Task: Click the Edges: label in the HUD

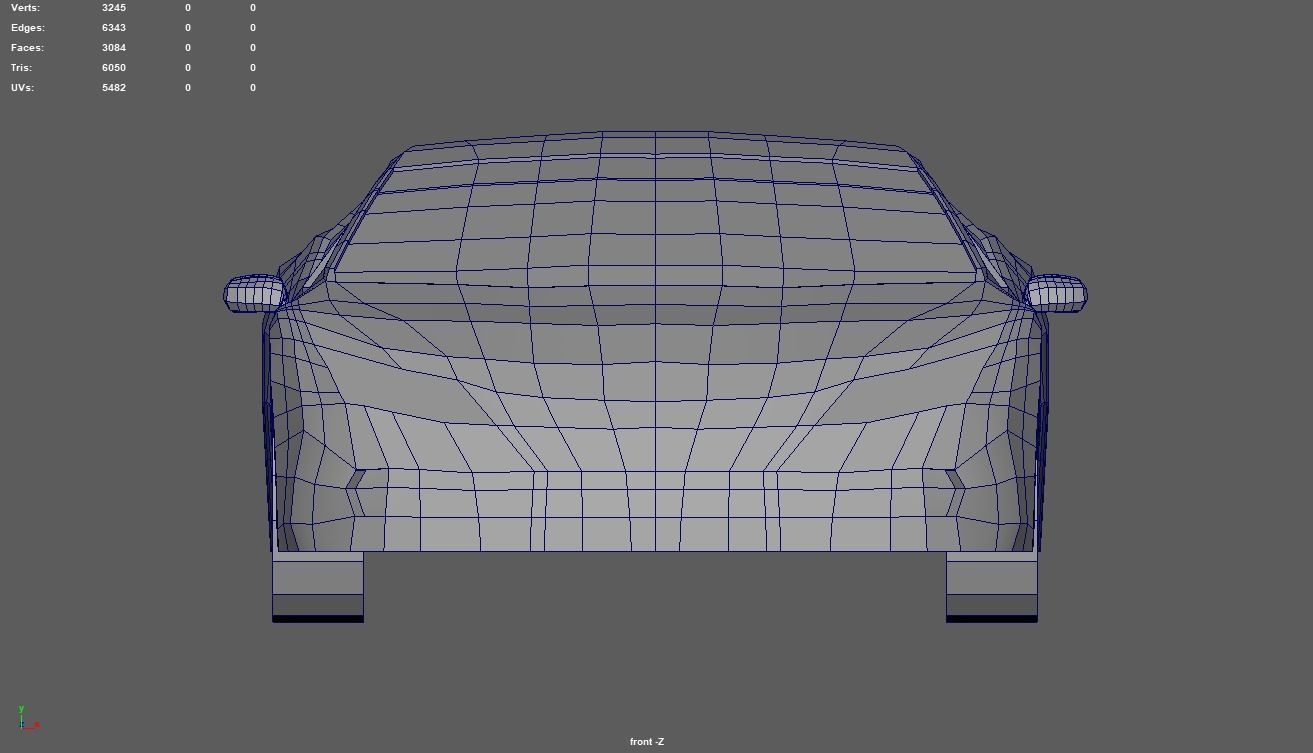Action: tap(28, 28)
